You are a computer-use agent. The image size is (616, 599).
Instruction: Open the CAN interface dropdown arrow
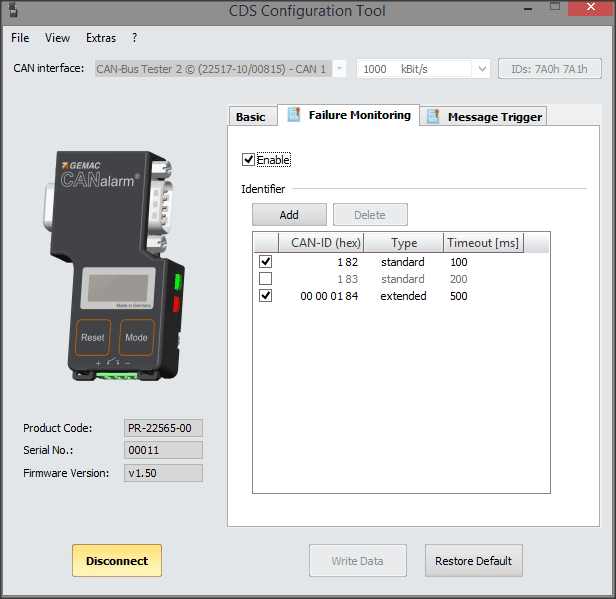[339, 69]
